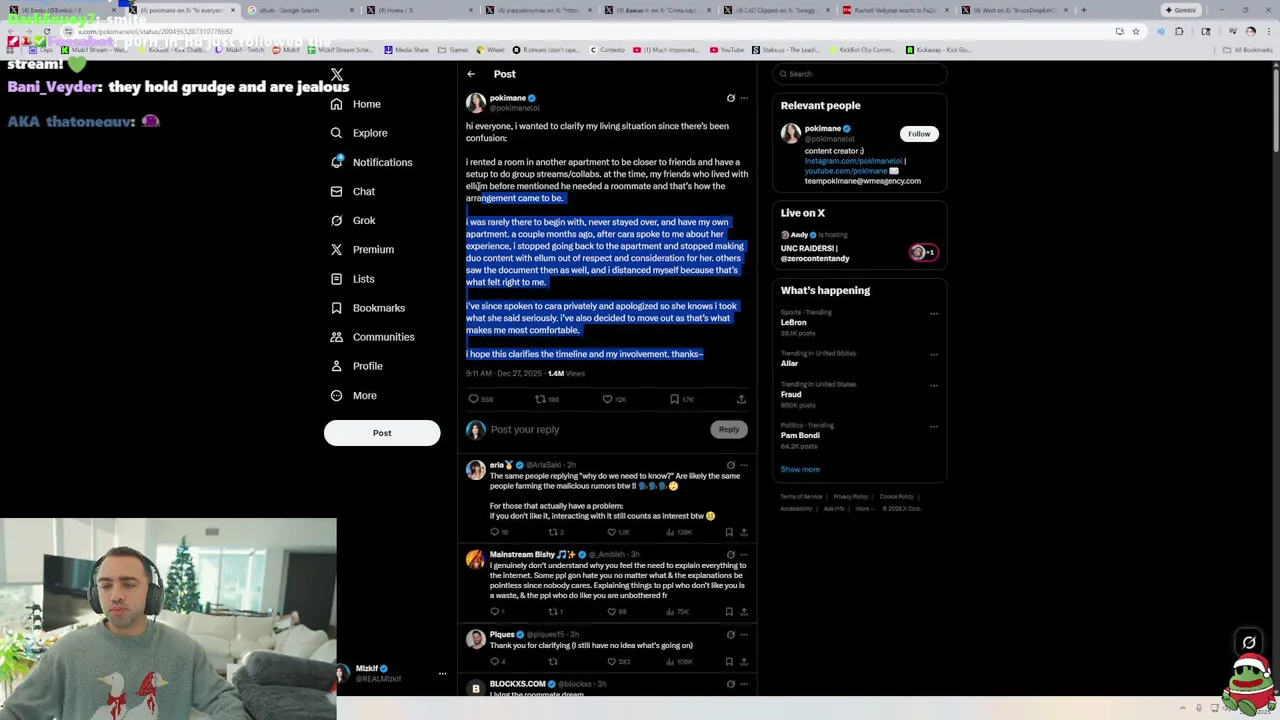Open options for the Fraud trend
Viewport: 1280px width, 720px height.
[934, 385]
